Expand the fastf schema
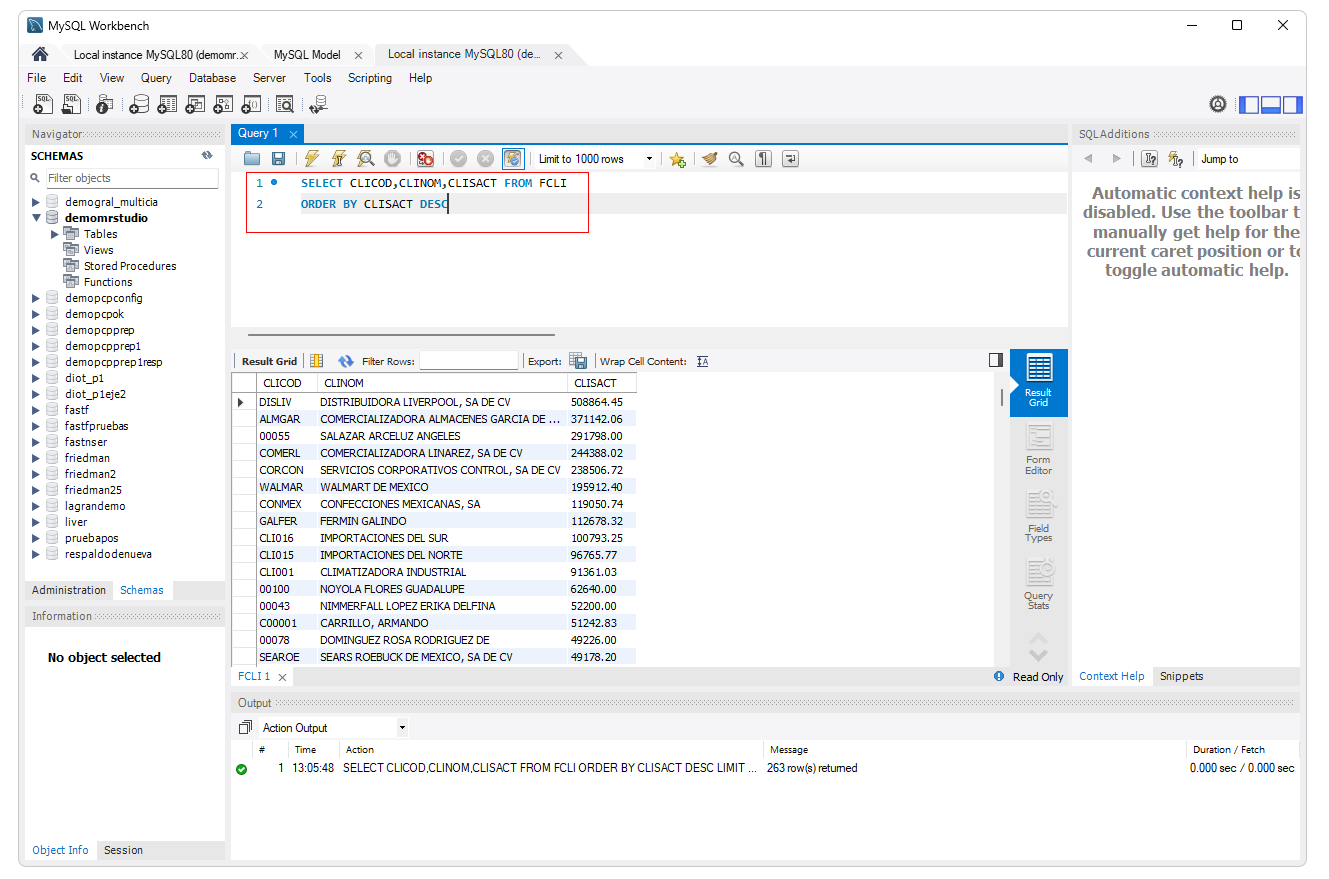This screenshot has width=1329, height=879. coord(37,410)
